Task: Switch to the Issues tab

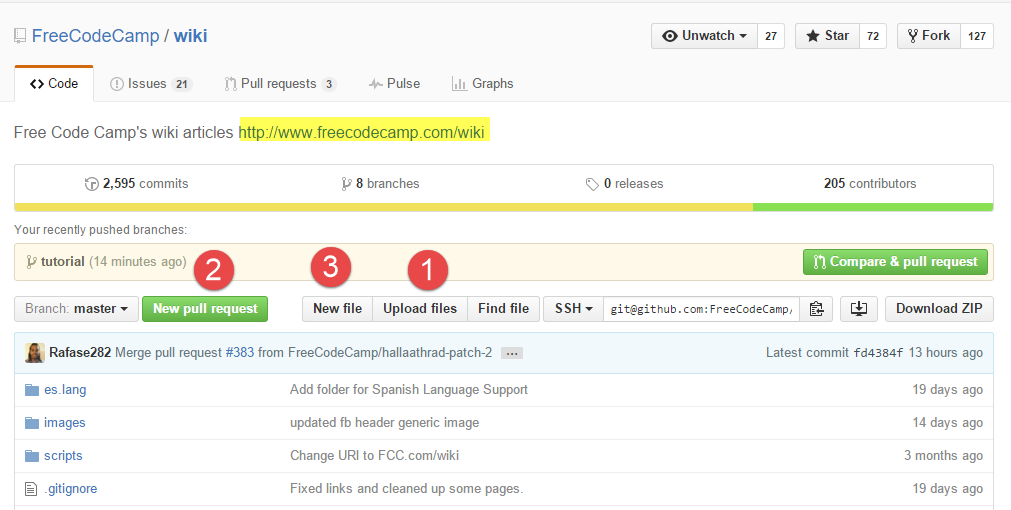Action: pos(150,84)
